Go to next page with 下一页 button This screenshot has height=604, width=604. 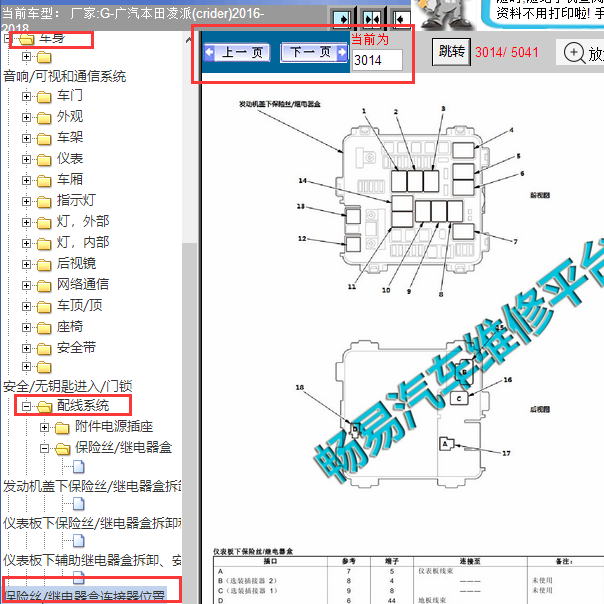[x=314, y=52]
